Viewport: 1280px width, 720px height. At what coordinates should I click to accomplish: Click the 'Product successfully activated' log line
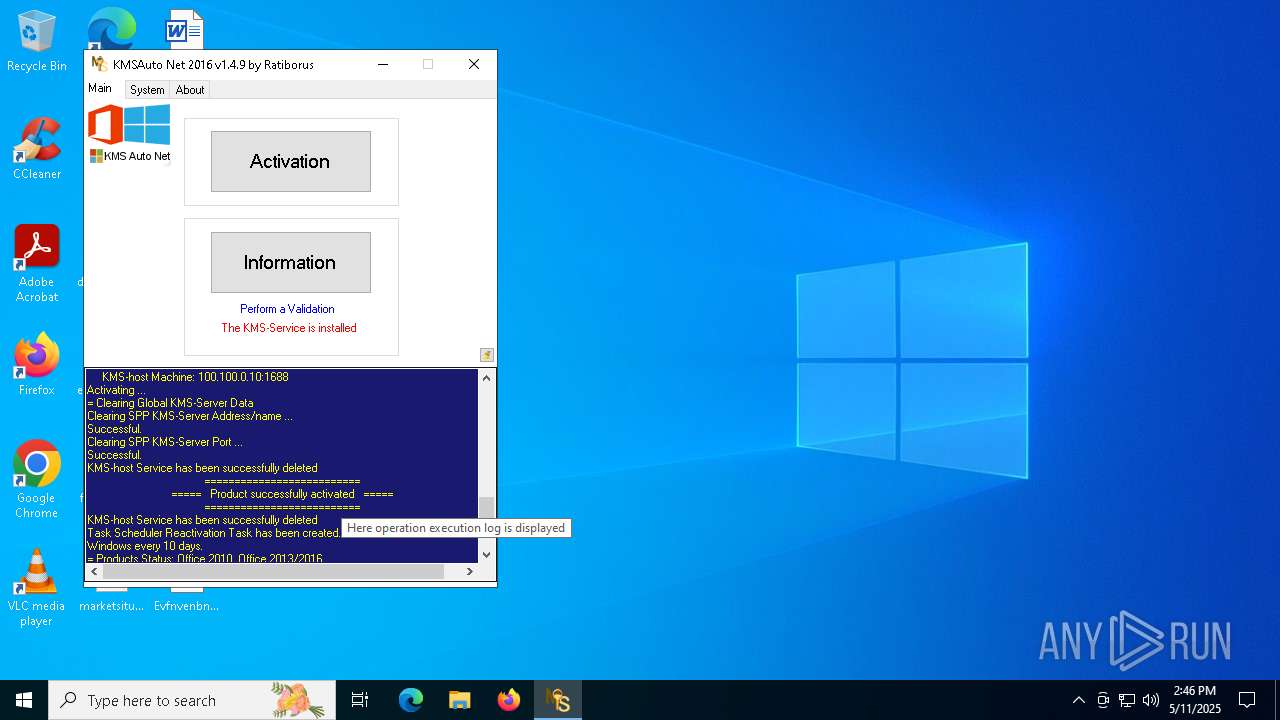tap(282, 494)
